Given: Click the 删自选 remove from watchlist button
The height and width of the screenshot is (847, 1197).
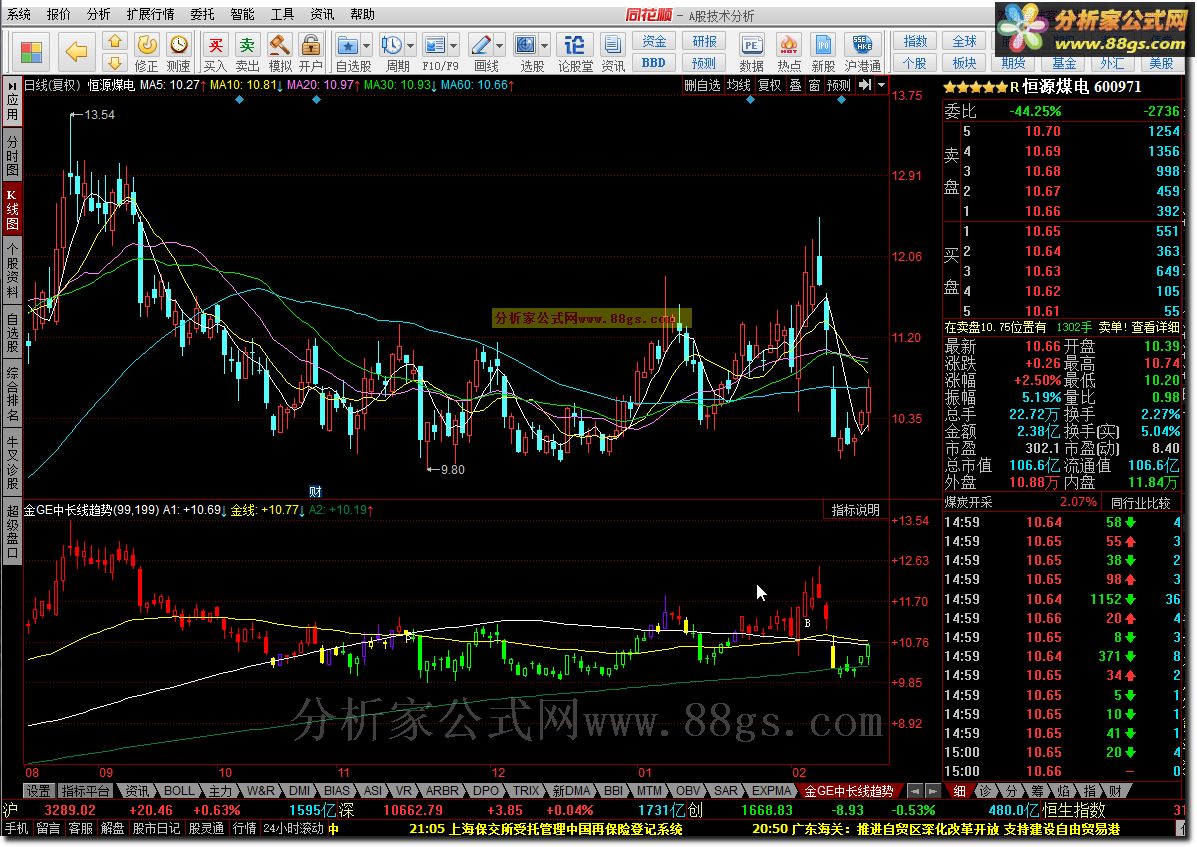Looking at the screenshot, I should coord(702,85).
